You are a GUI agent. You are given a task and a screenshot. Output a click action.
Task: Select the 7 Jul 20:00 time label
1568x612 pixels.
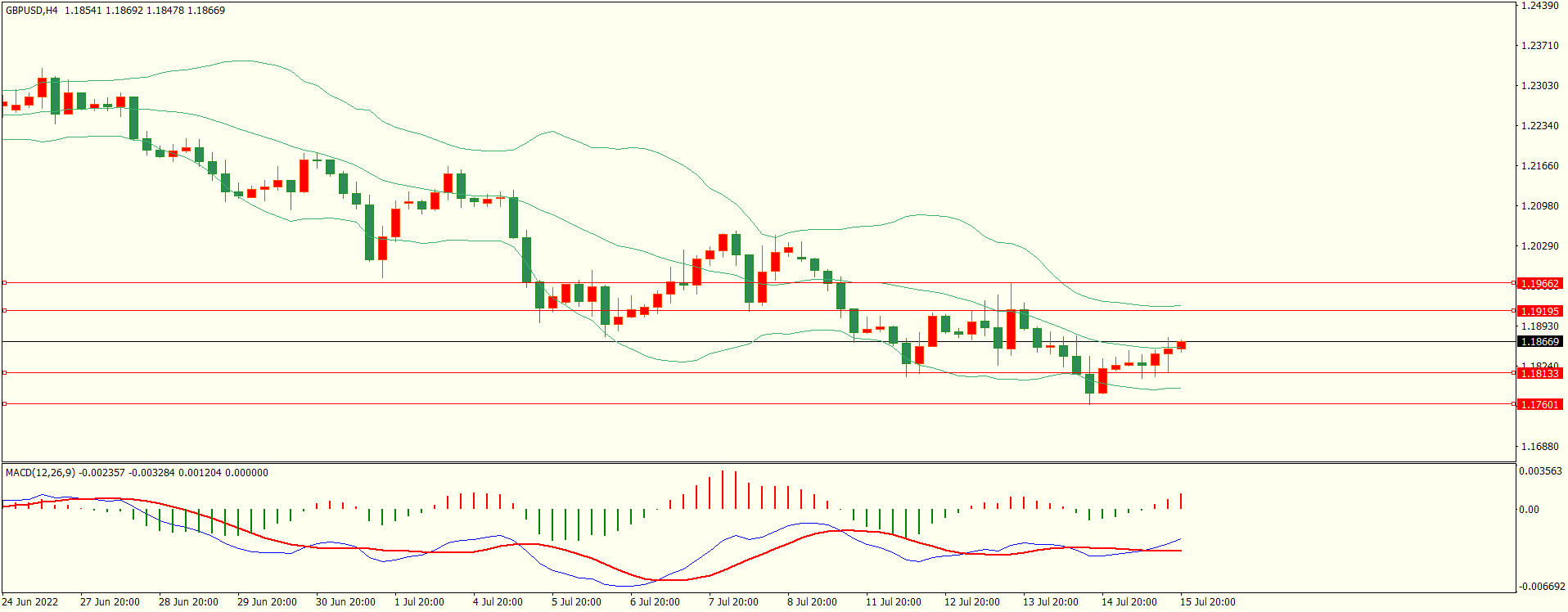733,602
